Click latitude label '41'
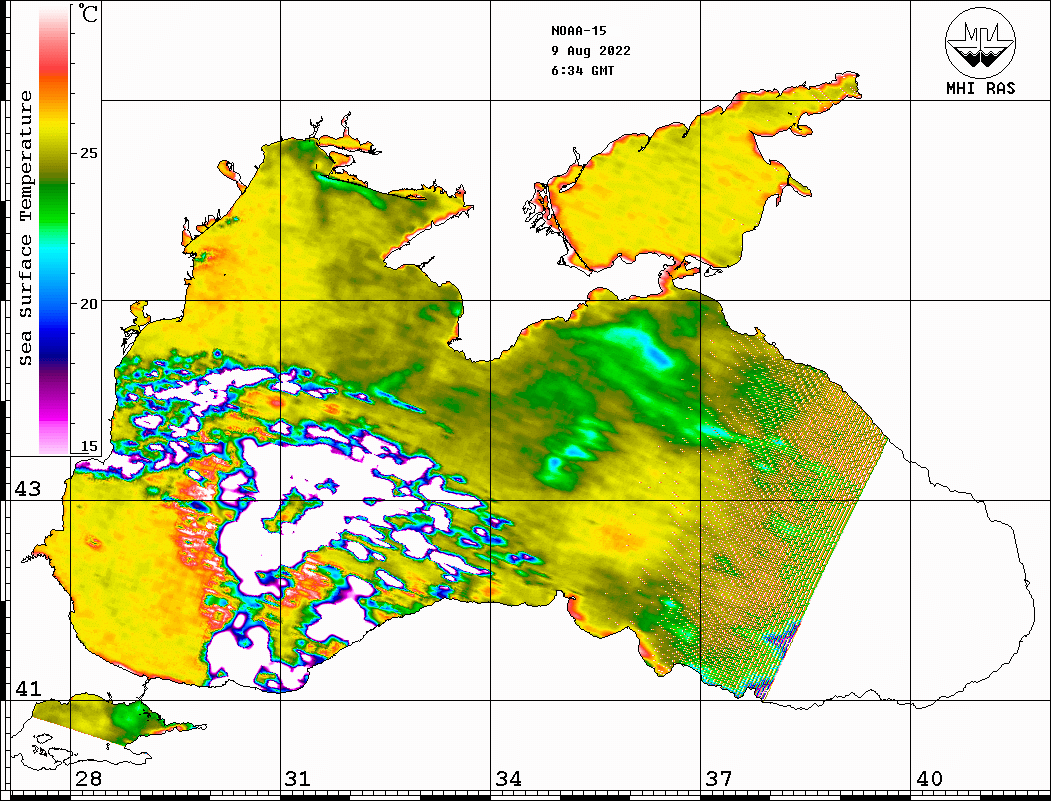 27,689
